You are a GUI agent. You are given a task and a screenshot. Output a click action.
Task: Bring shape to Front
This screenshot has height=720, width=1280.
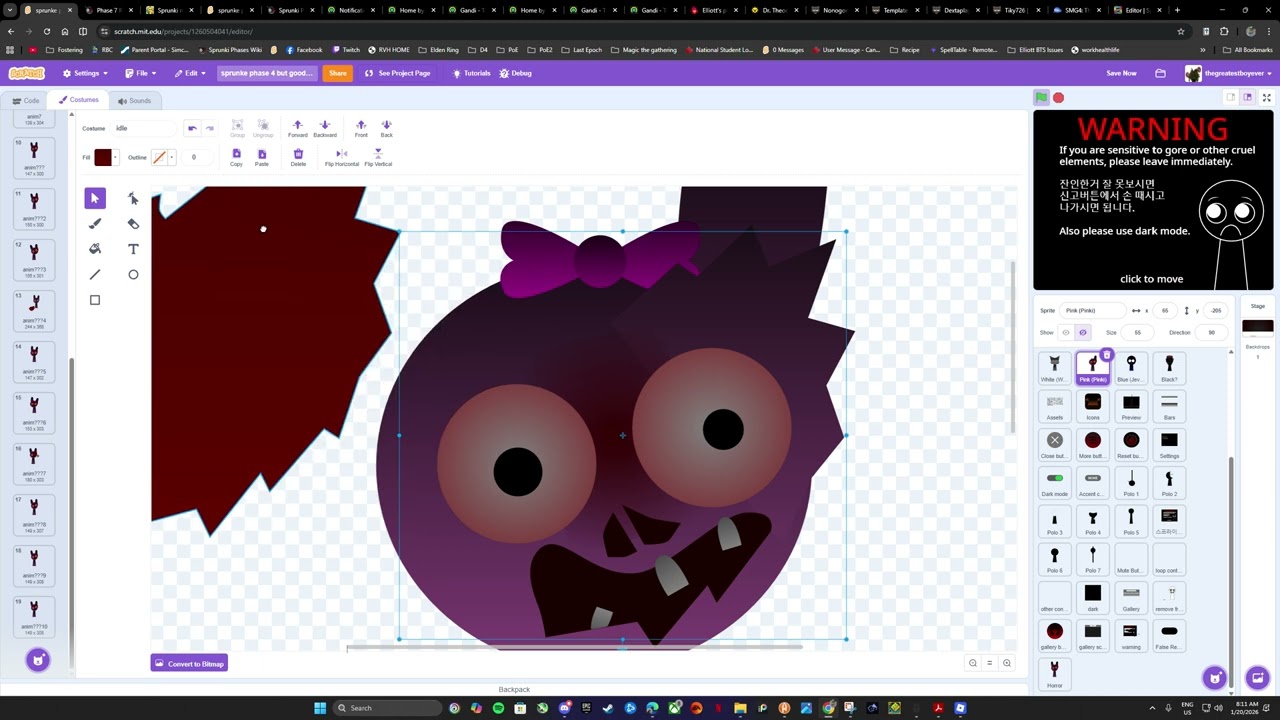pyautogui.click(x=361, y=128)
